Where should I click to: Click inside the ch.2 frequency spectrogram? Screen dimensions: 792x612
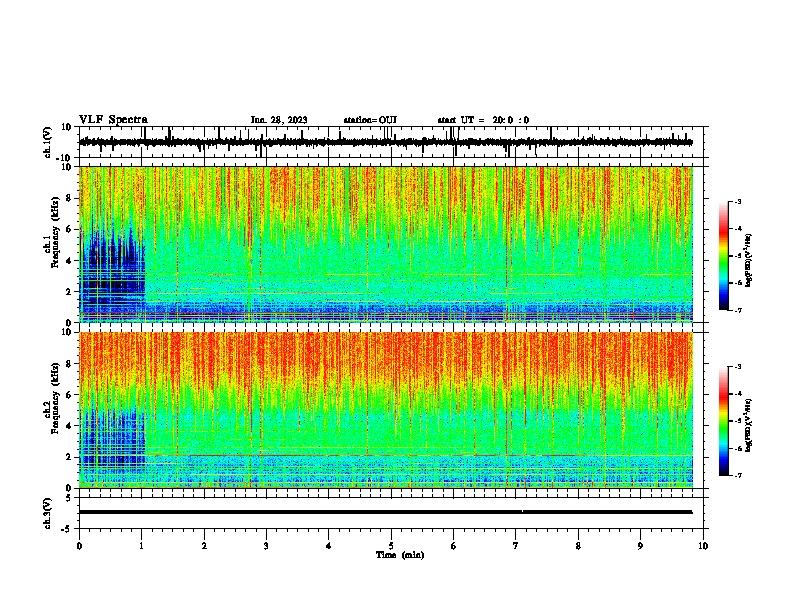coord(386,410)
